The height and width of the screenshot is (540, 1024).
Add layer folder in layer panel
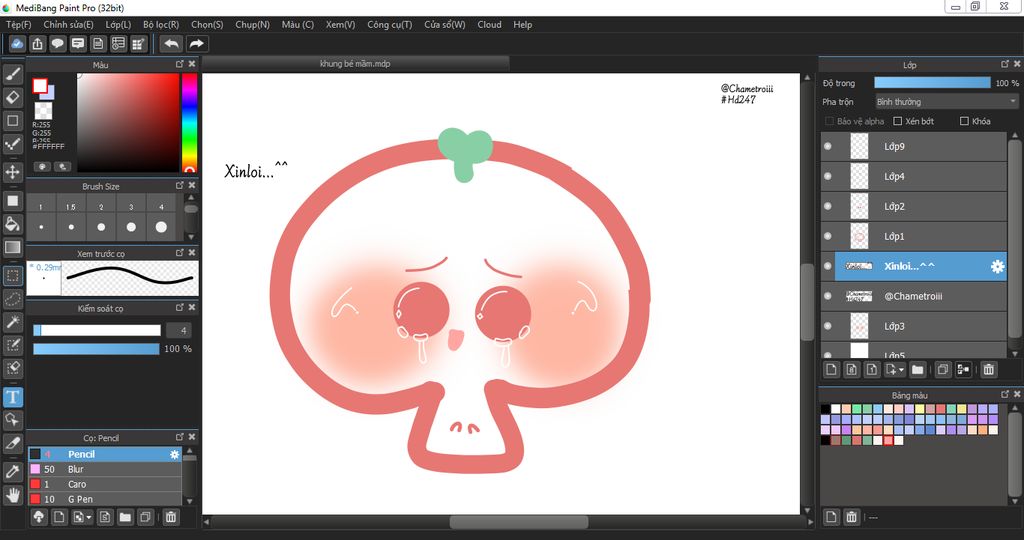click(918, 370)
